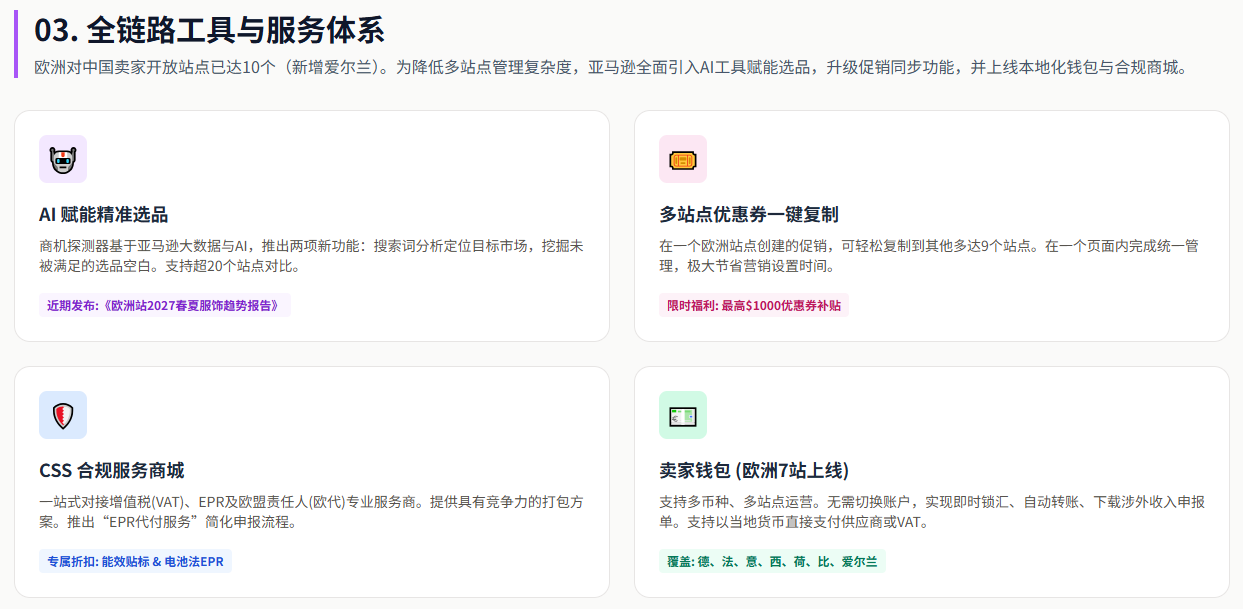Click the 商机探测器 description text
Screen dimensions: 1243x609
(310, 256)
